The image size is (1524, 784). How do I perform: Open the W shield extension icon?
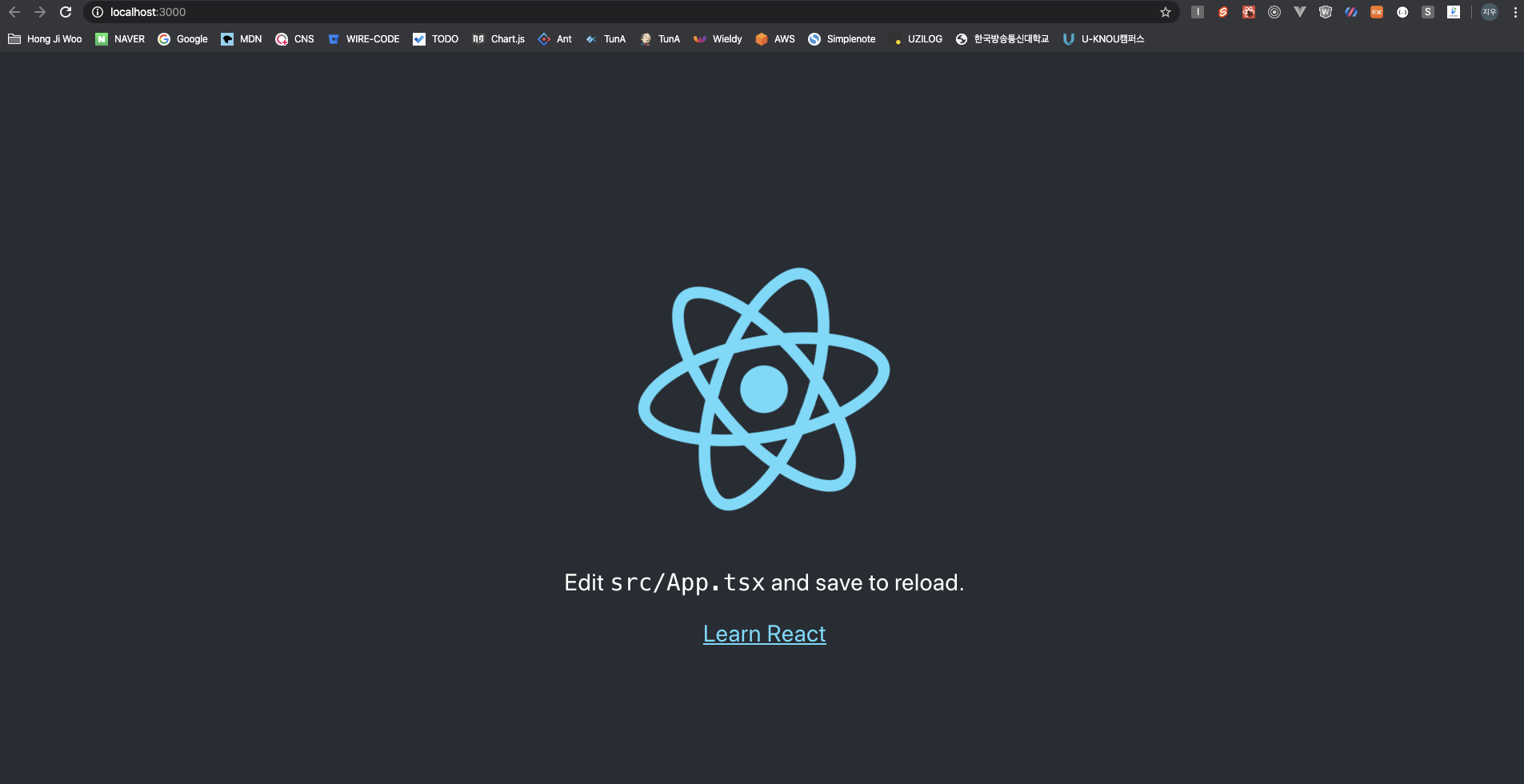pos(1326,12)
